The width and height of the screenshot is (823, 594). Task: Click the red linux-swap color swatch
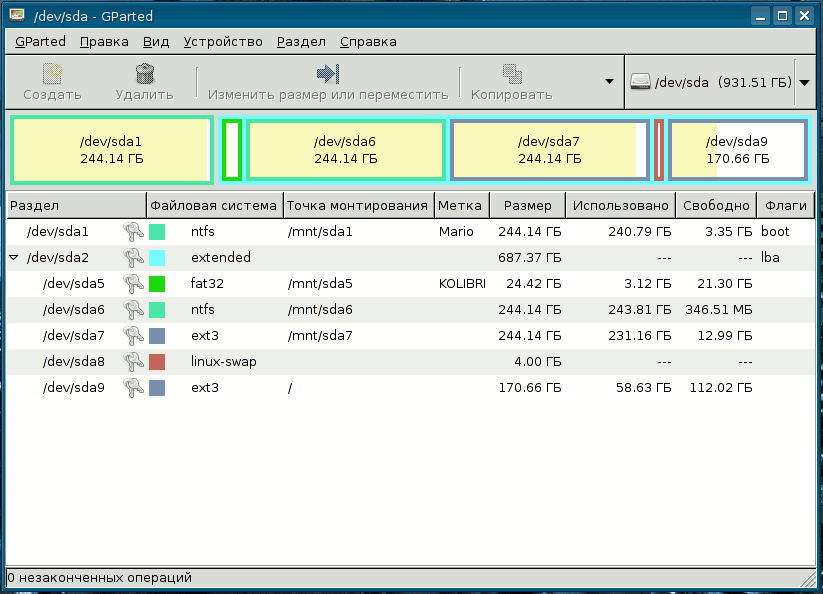click(x=157, y=362)
